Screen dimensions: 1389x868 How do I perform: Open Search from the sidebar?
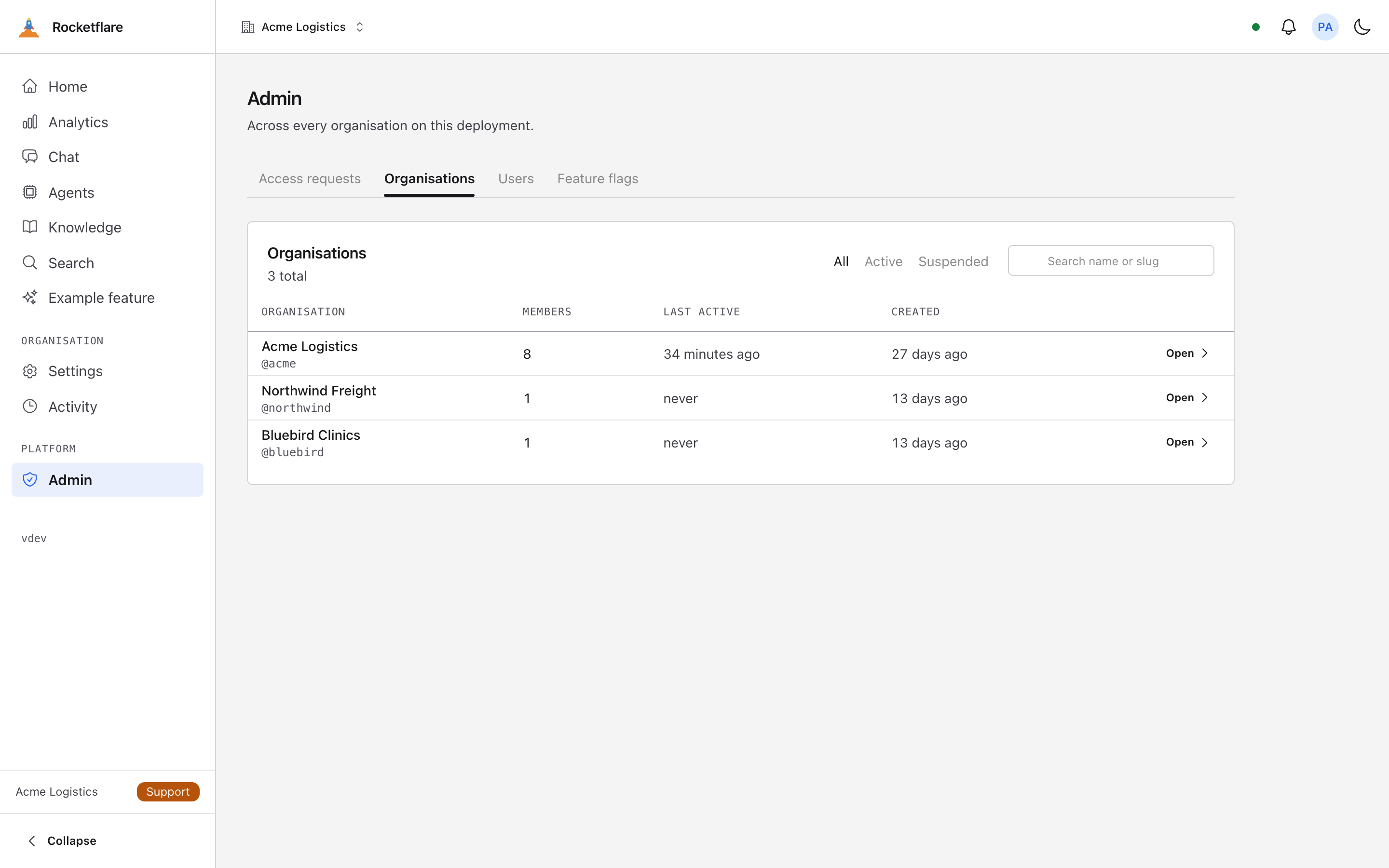coord(108,263)
